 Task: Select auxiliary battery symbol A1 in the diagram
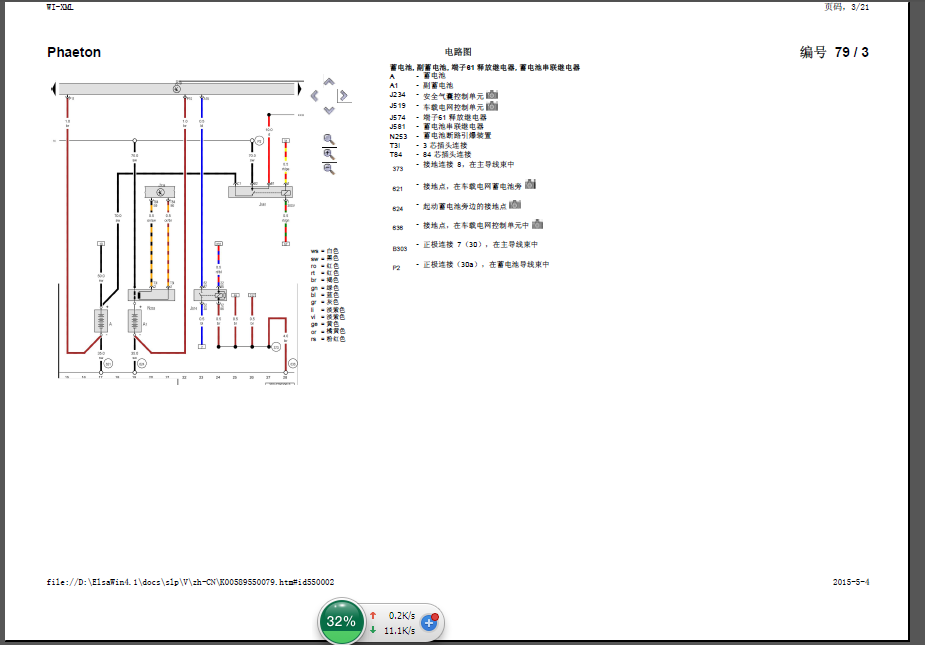click(x=135, y=321)
